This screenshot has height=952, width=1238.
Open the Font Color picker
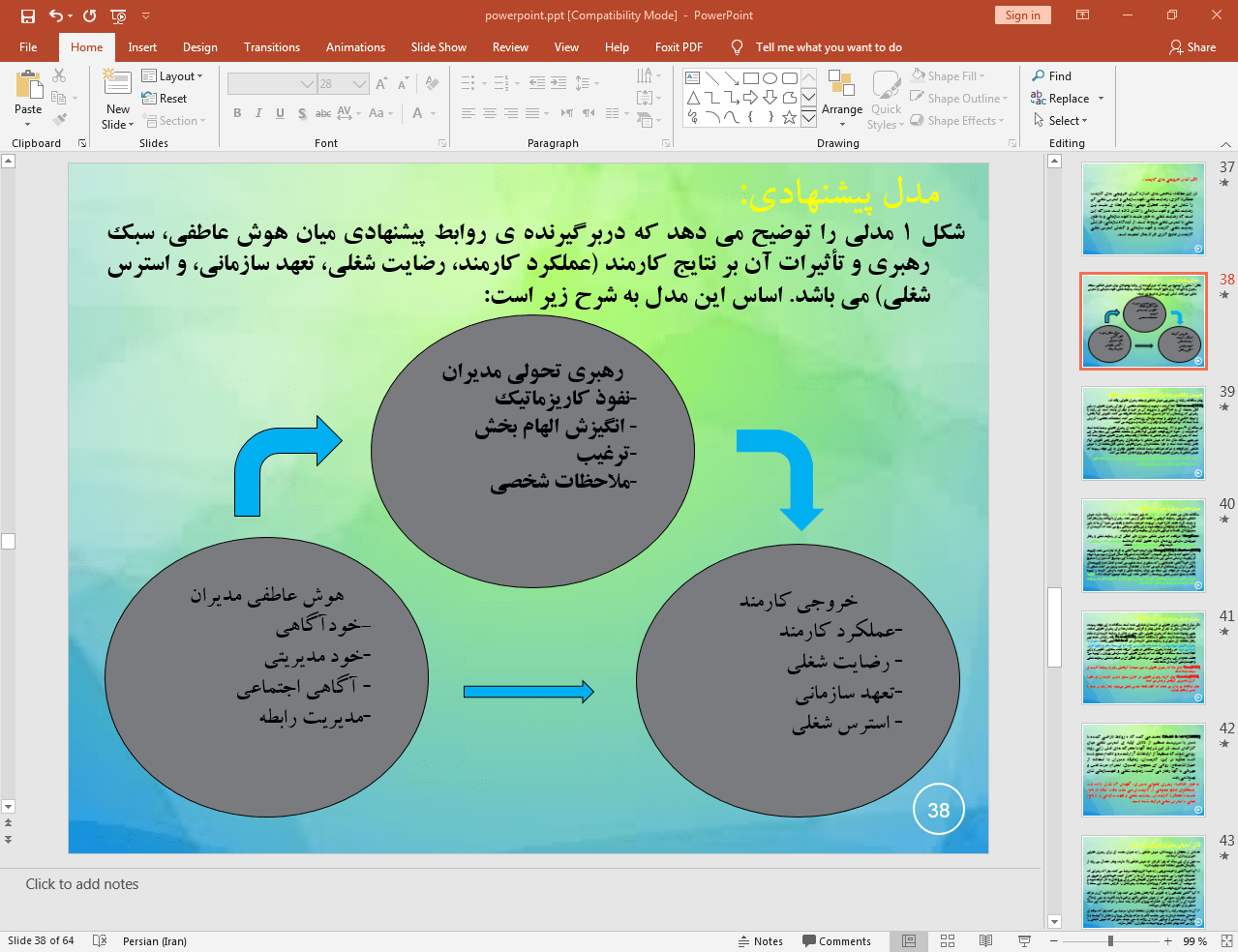pos(418,113)
